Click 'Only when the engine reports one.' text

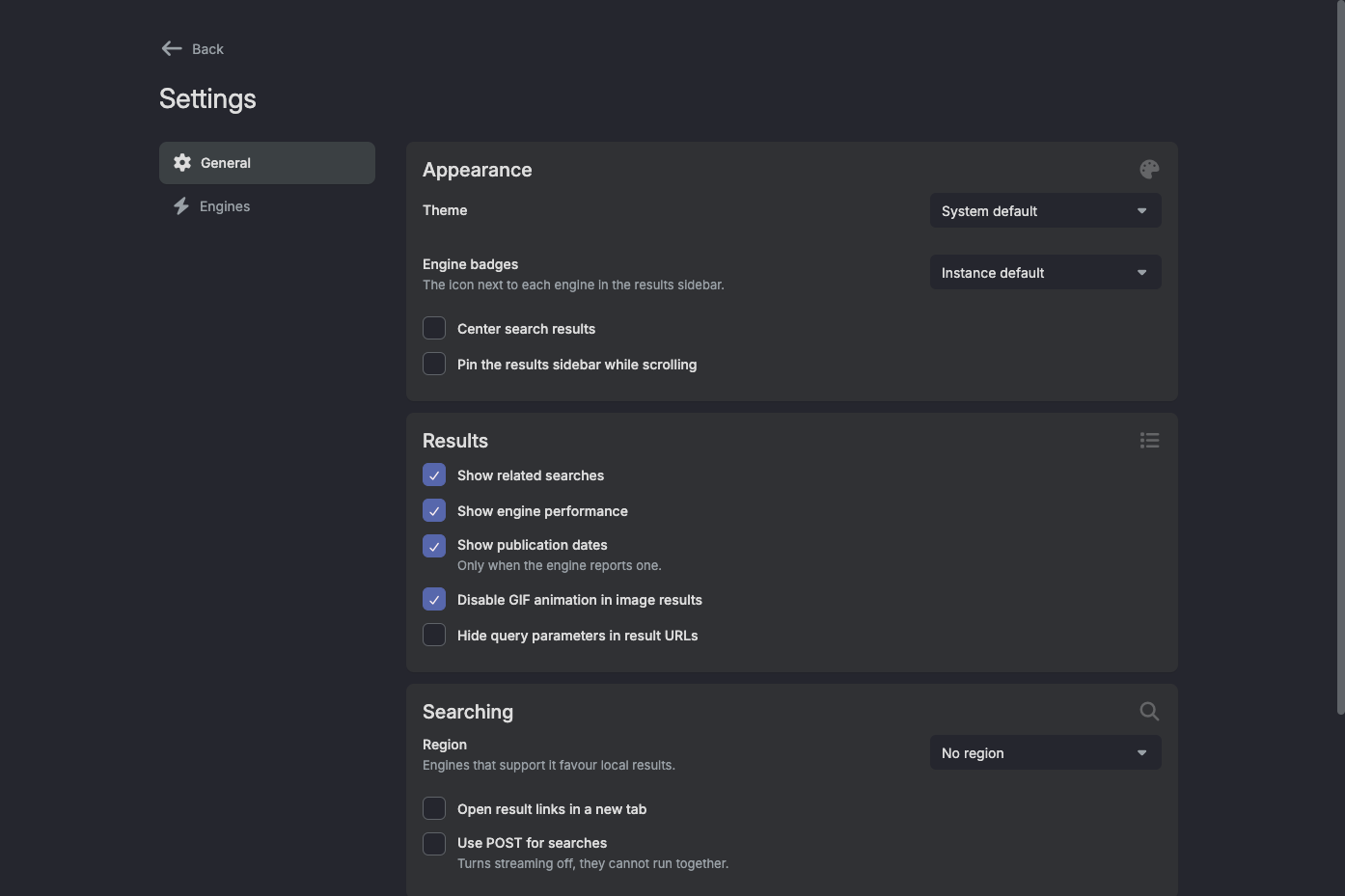pyautogui.click(x=560, y=566)
